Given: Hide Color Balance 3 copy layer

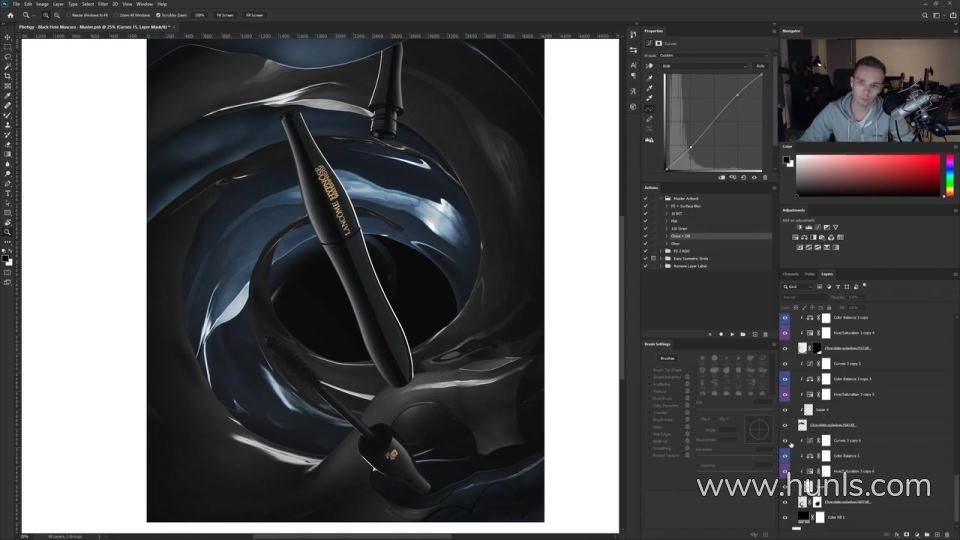Looking at the screenshot, I should [785, 318].
